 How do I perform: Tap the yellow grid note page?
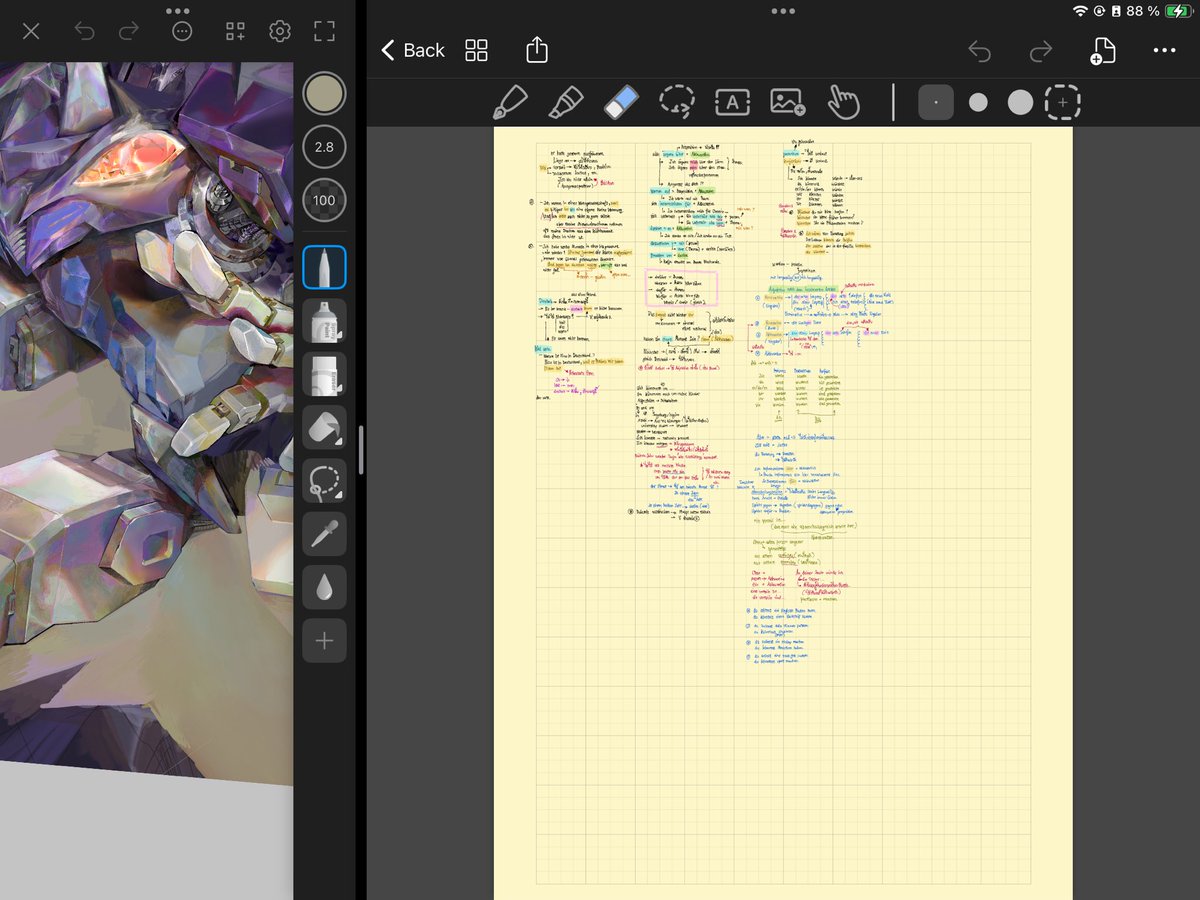click(x=783, y=513)
